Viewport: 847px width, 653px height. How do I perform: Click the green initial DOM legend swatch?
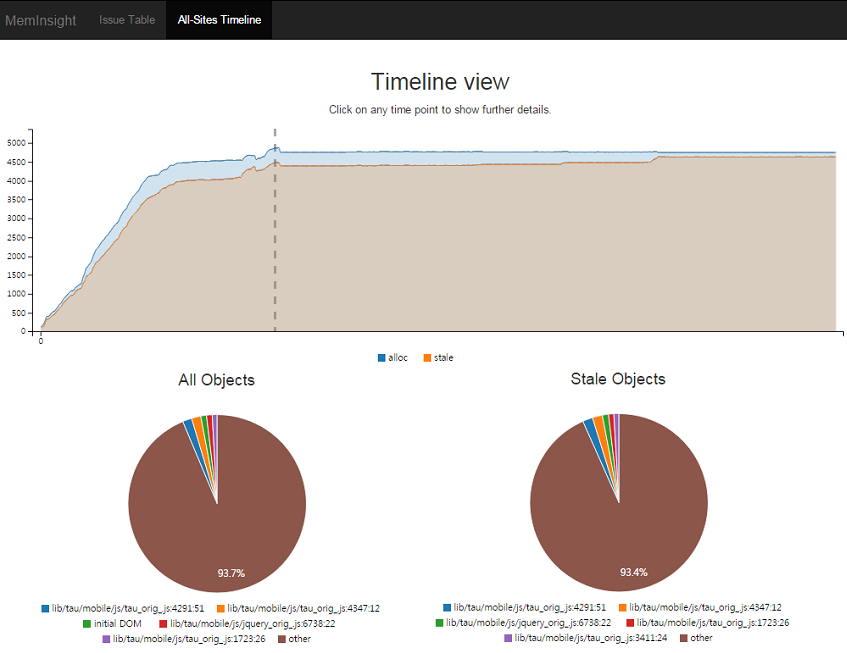point(85,623)
